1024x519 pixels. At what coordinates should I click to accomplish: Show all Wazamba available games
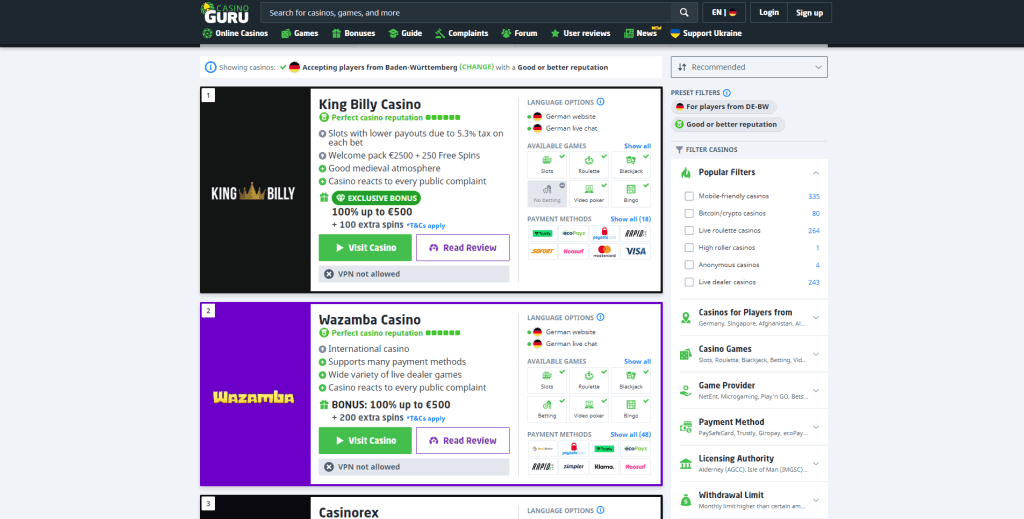tap(637, 362)
